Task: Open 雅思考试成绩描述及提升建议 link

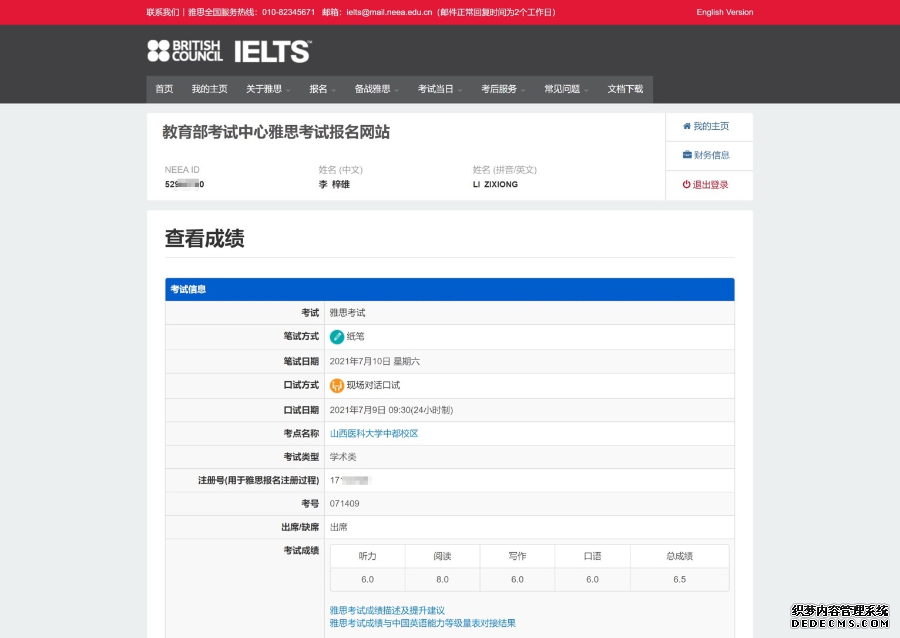Action: (387, 610)
